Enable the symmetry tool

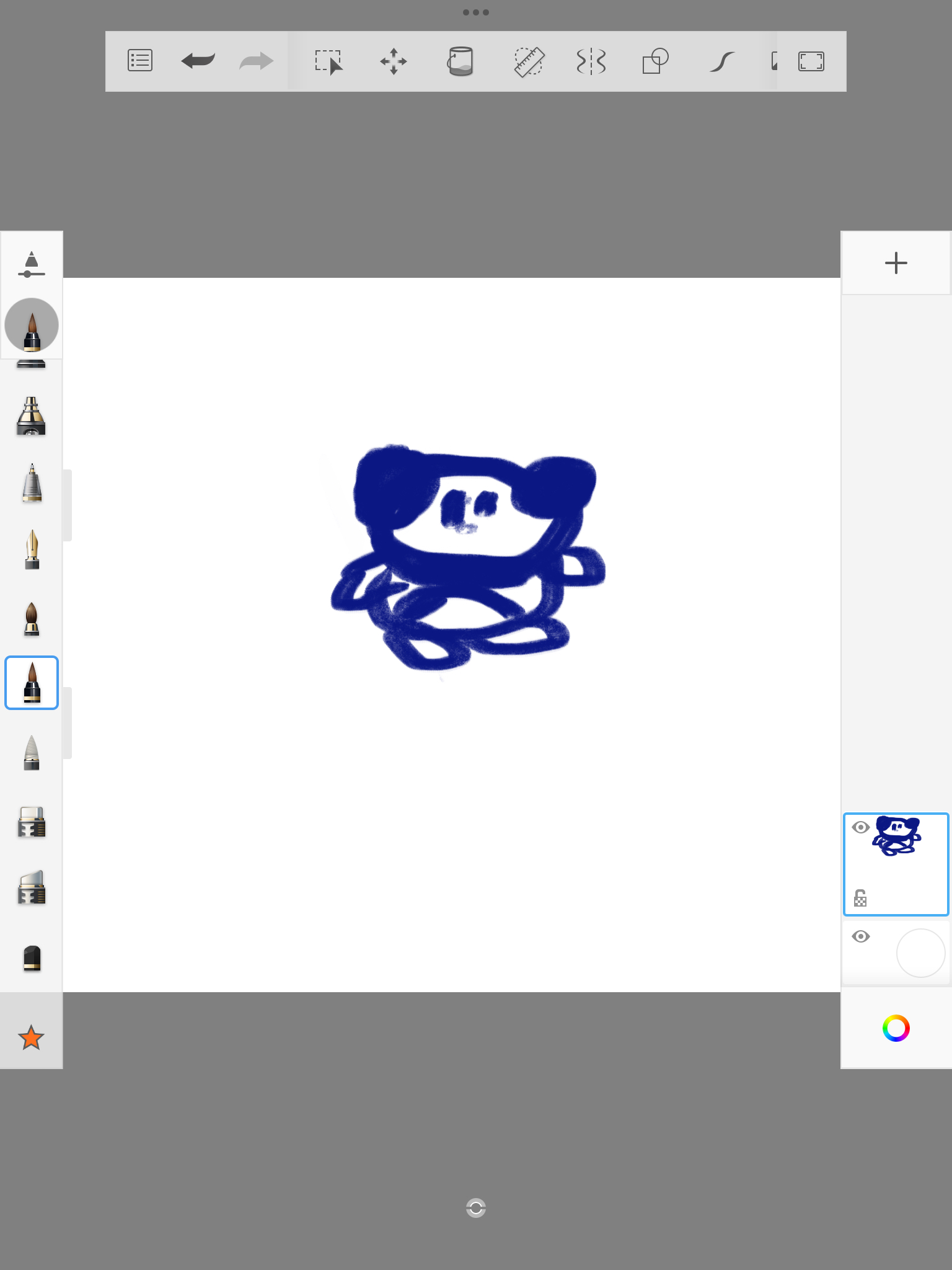coord(591,61)
